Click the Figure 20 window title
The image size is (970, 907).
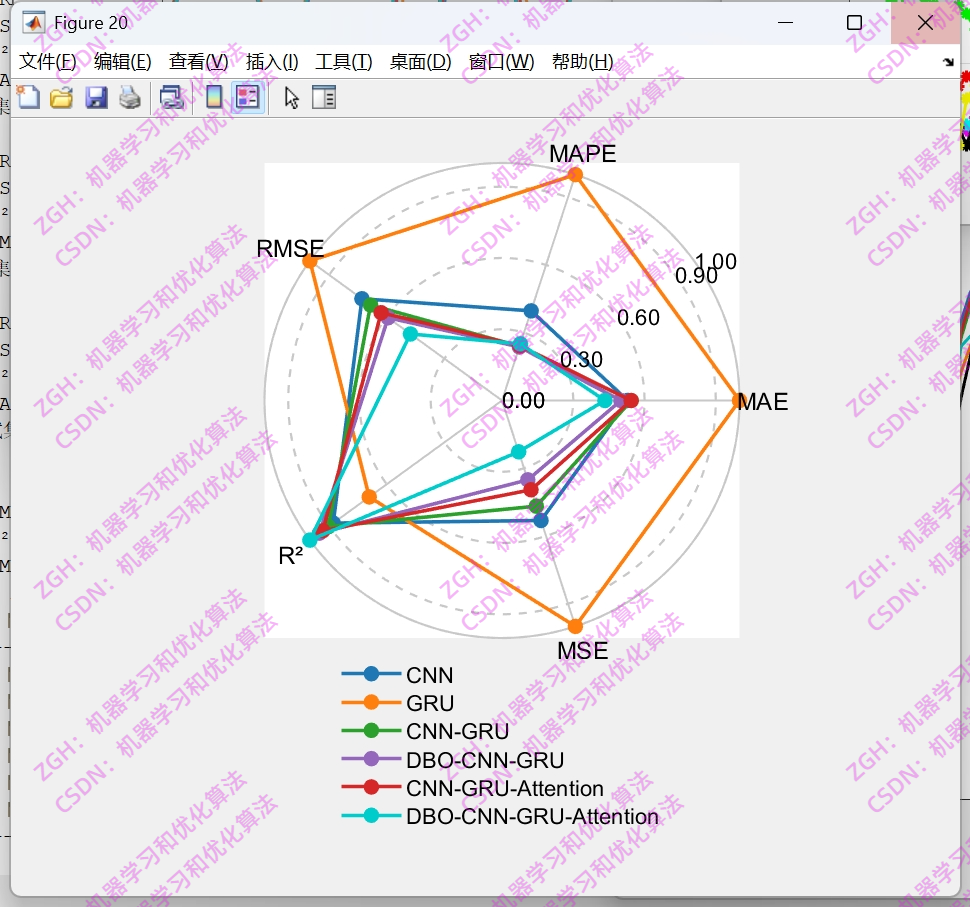coord(91,23)
